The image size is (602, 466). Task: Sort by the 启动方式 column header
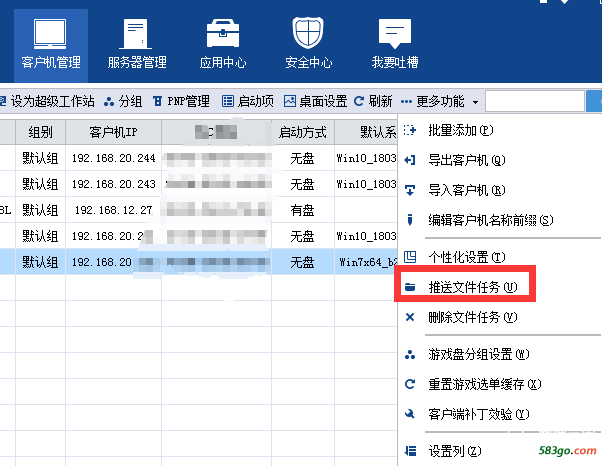point(303,132)
